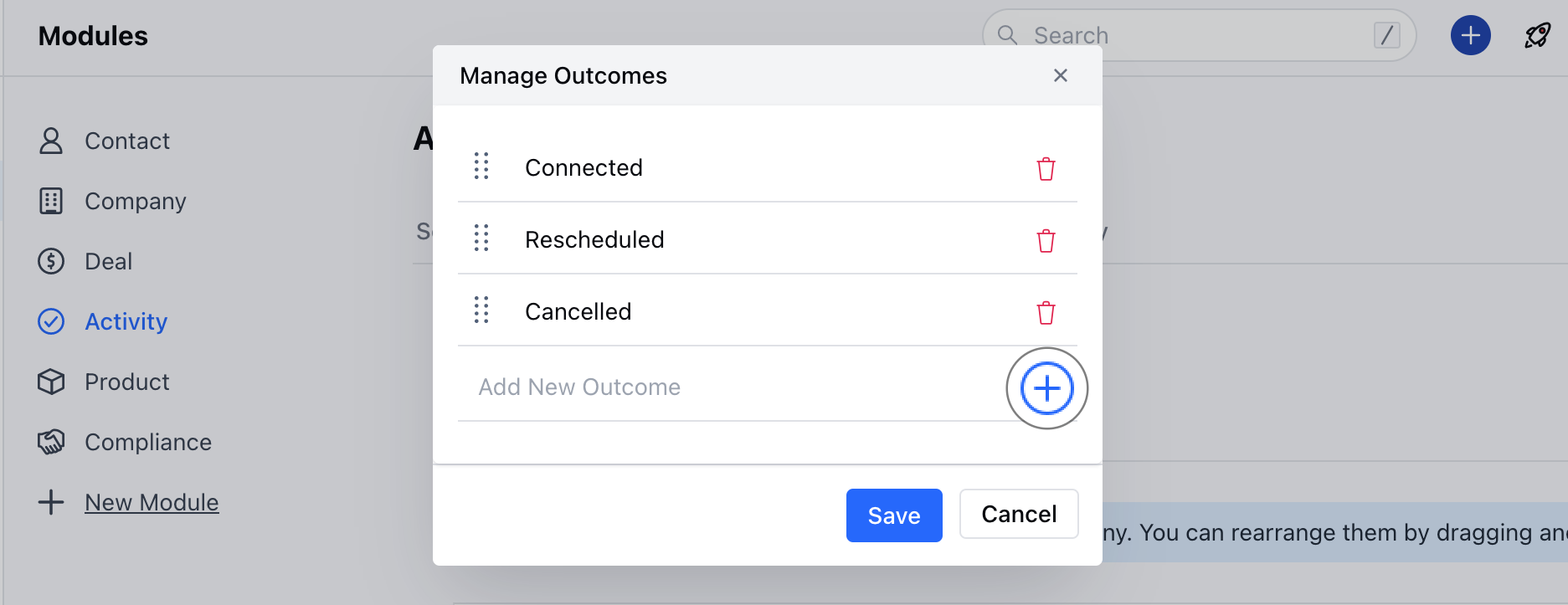Open the Modules section header
This screenshot has height=605, width=1568.
pos(92,36)
